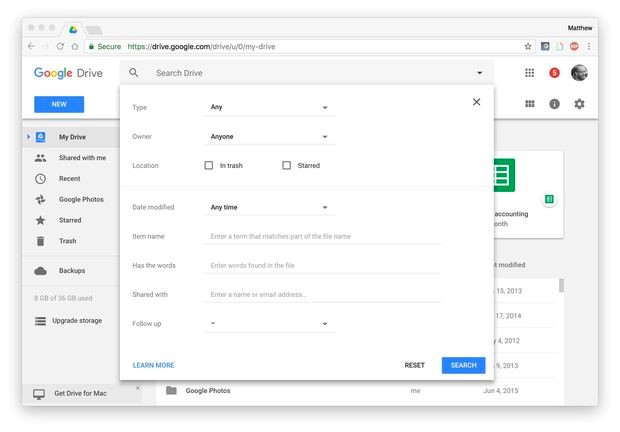Go to Shared with me
This screenshot has width=620, height=432.
[82, 157]
